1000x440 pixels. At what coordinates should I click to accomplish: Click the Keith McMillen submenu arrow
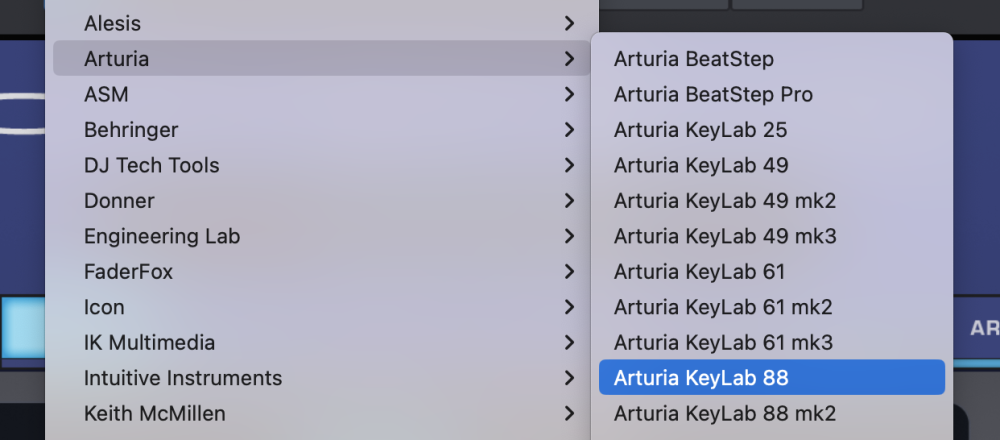(x=569, y=413)
